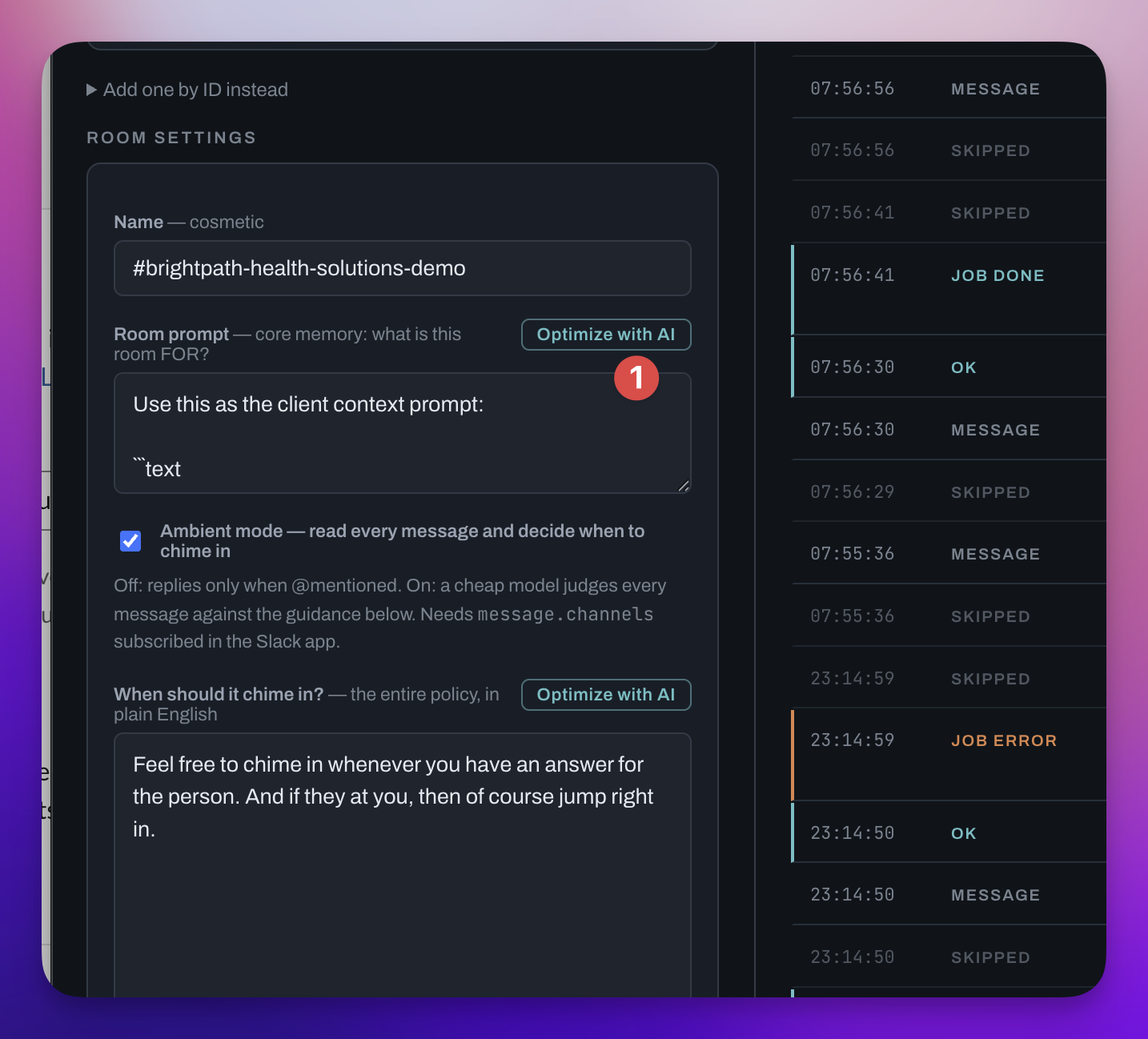
Task: Select the 07:56:56 MESSAGE log row
Action: click(x=949, y=89)
